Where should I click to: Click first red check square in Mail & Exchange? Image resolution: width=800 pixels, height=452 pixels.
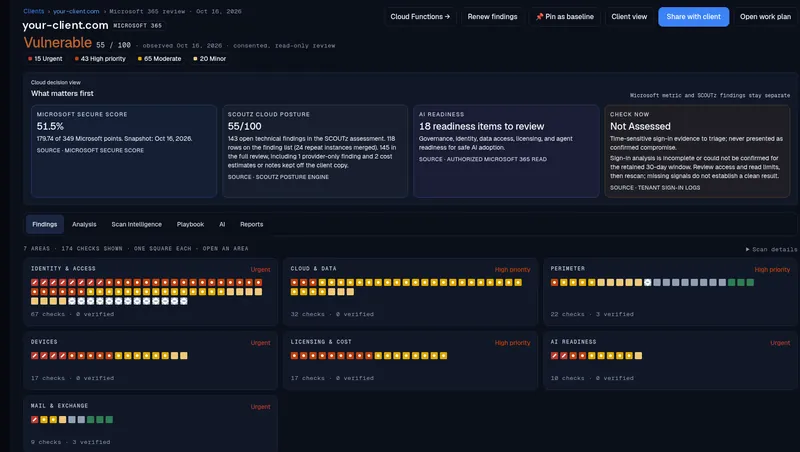[x=35, y=419]
